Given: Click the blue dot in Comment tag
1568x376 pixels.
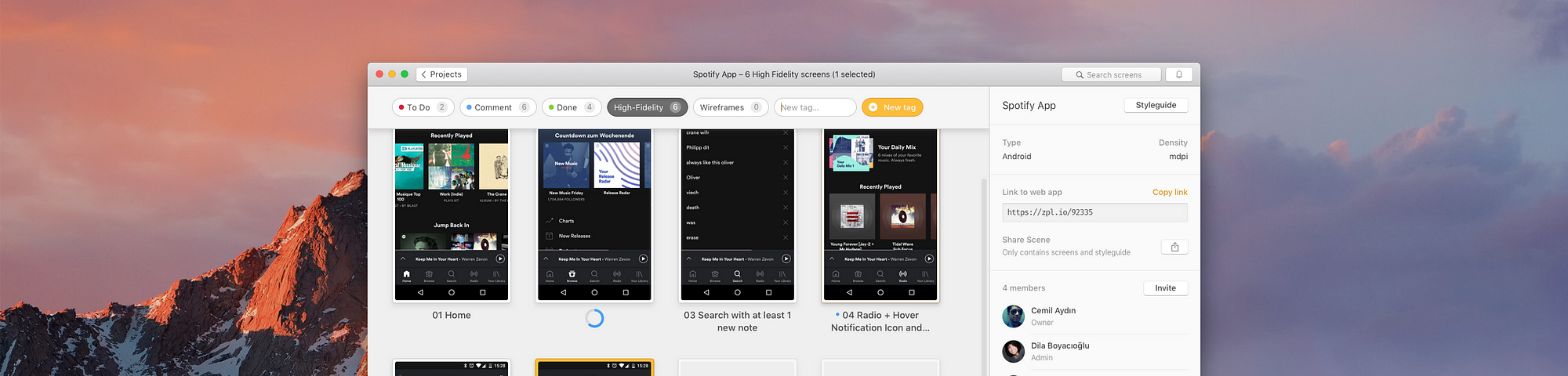Looking at the screenshot, I should [x=469, y=107].
